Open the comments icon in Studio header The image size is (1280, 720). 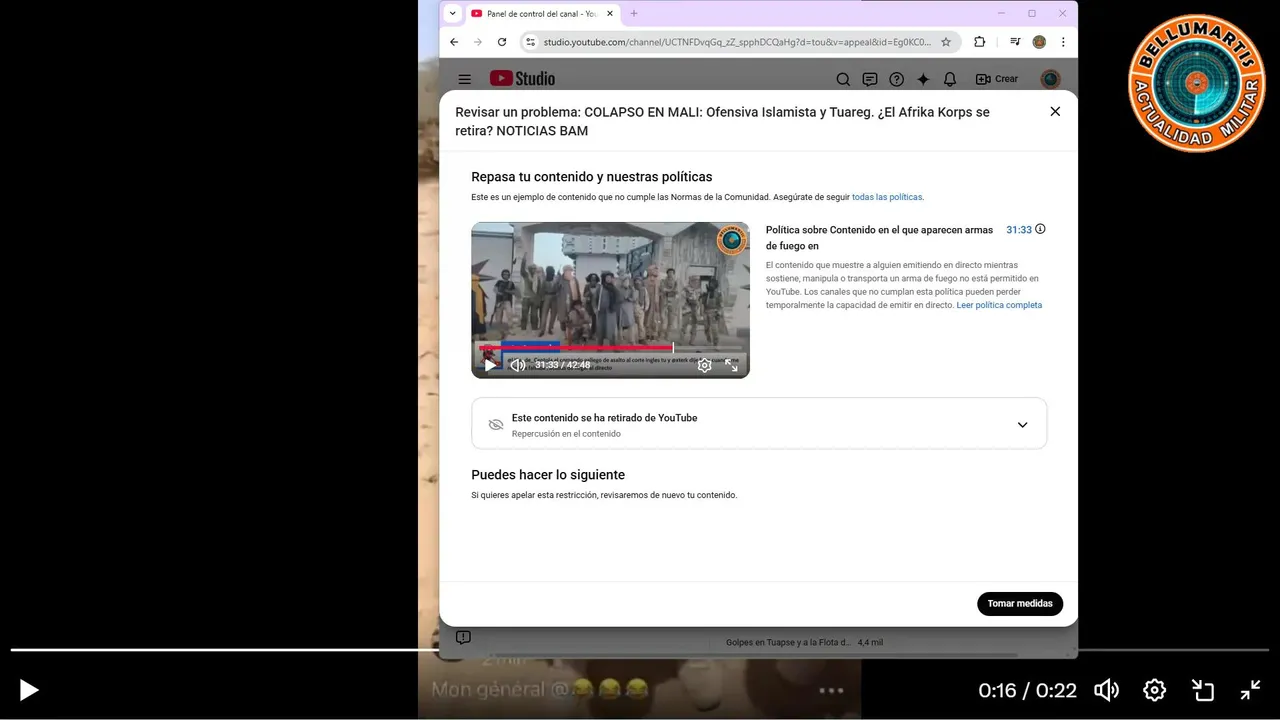[870, 79]
